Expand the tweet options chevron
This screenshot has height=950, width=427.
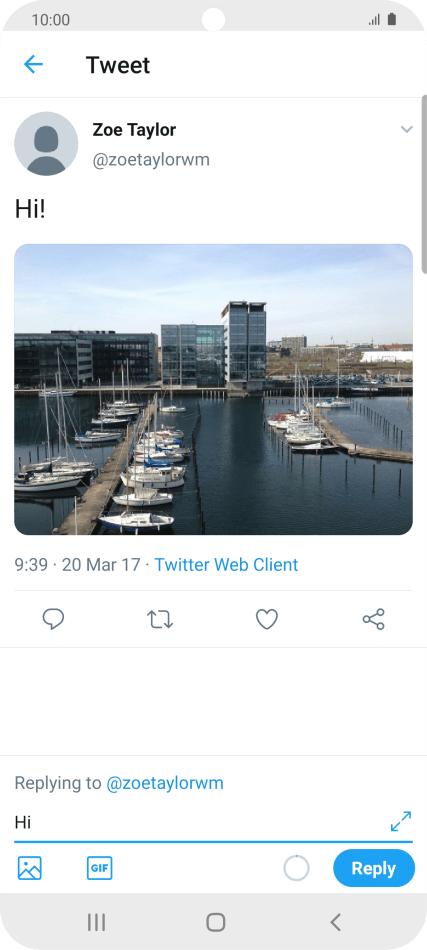(x=407, y=129)
